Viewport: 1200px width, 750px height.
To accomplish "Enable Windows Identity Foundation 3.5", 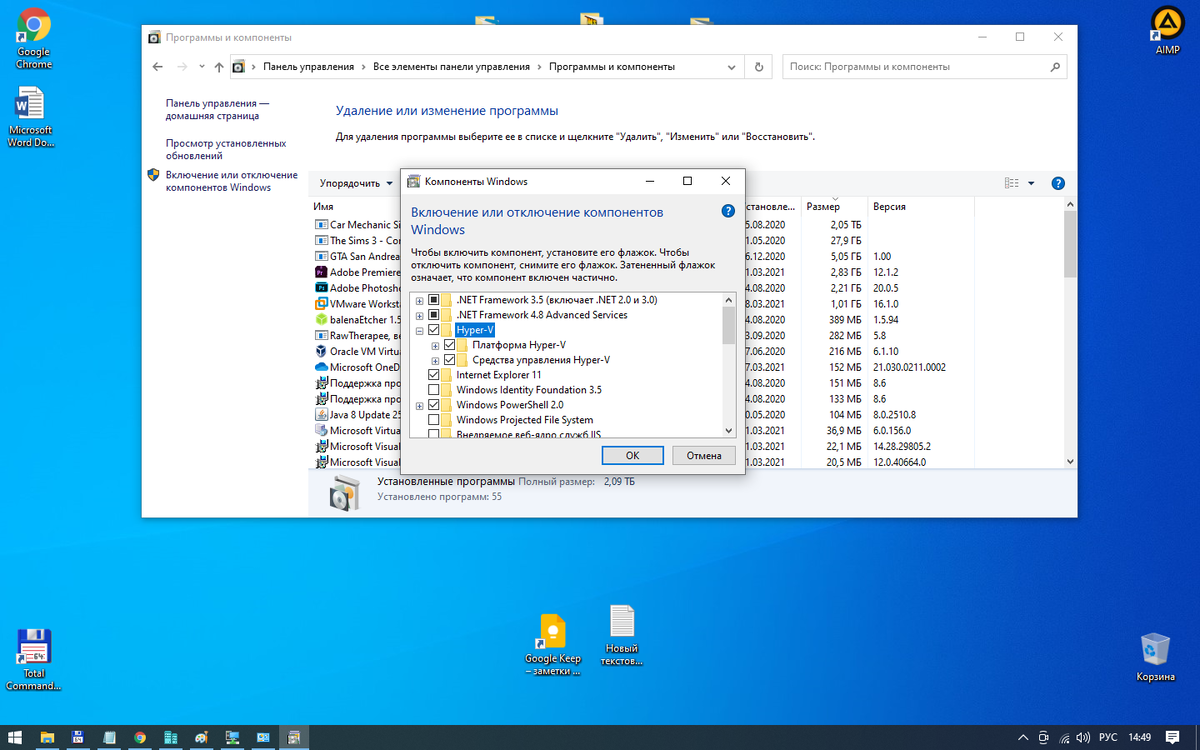I will point(432,390).
